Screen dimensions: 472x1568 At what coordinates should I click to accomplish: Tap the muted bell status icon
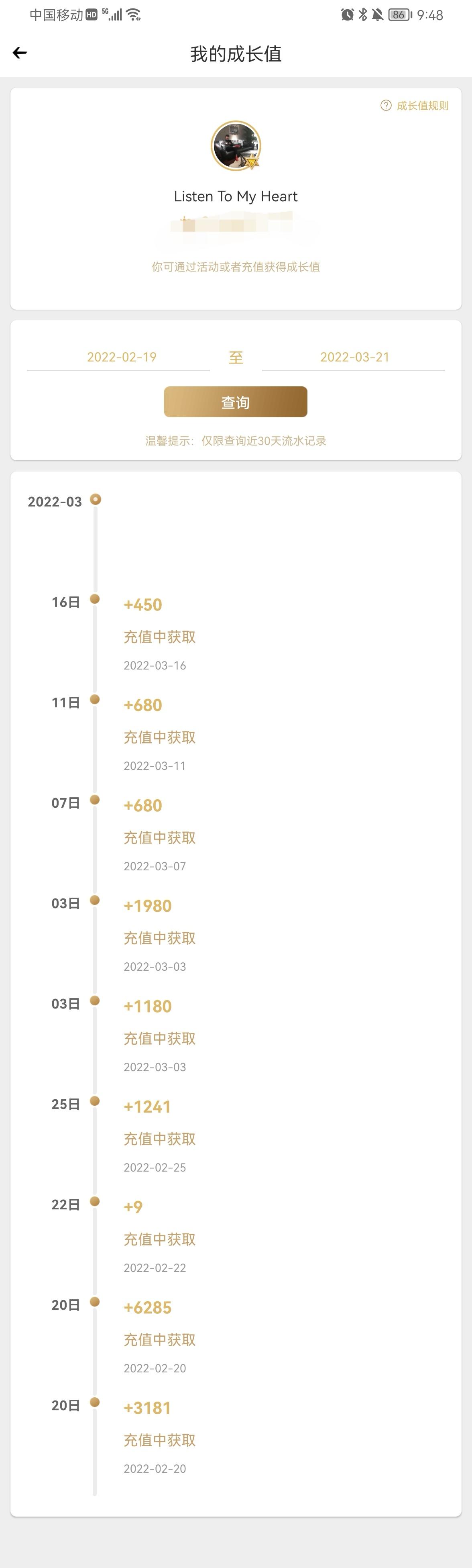point(378,14)
